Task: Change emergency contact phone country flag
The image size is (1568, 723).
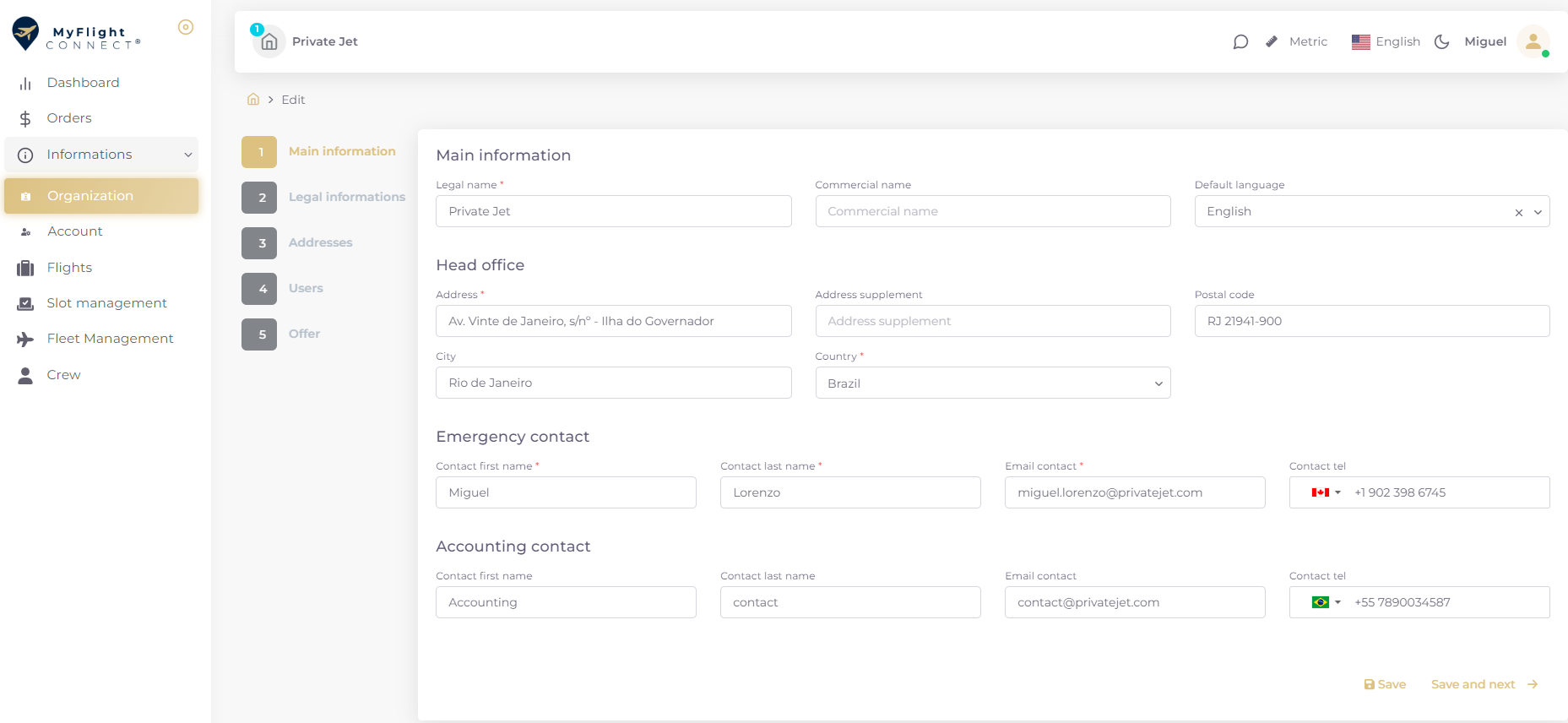Action: 1326,492
